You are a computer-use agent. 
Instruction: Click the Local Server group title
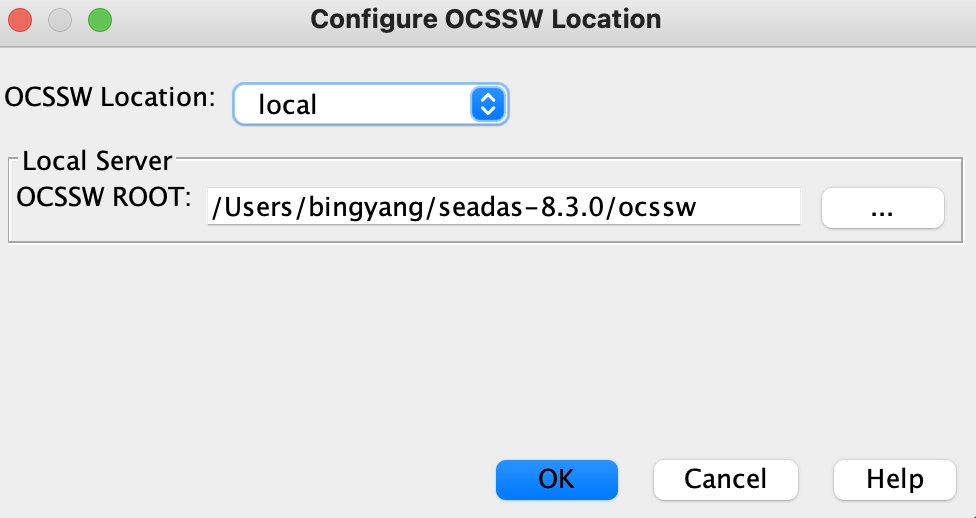(97, 161)
